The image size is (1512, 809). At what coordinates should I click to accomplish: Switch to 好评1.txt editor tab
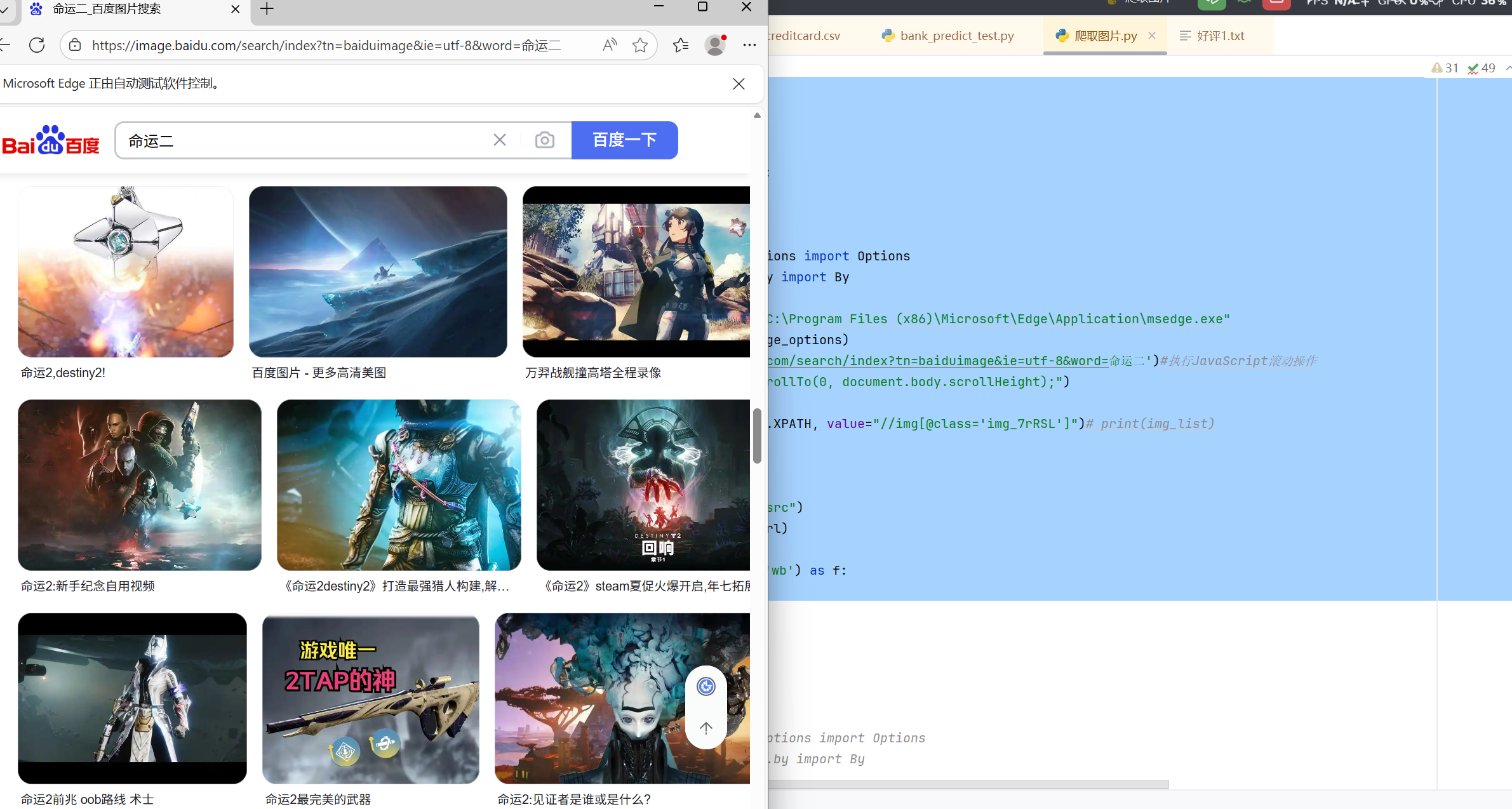(x=1220, y=36)
